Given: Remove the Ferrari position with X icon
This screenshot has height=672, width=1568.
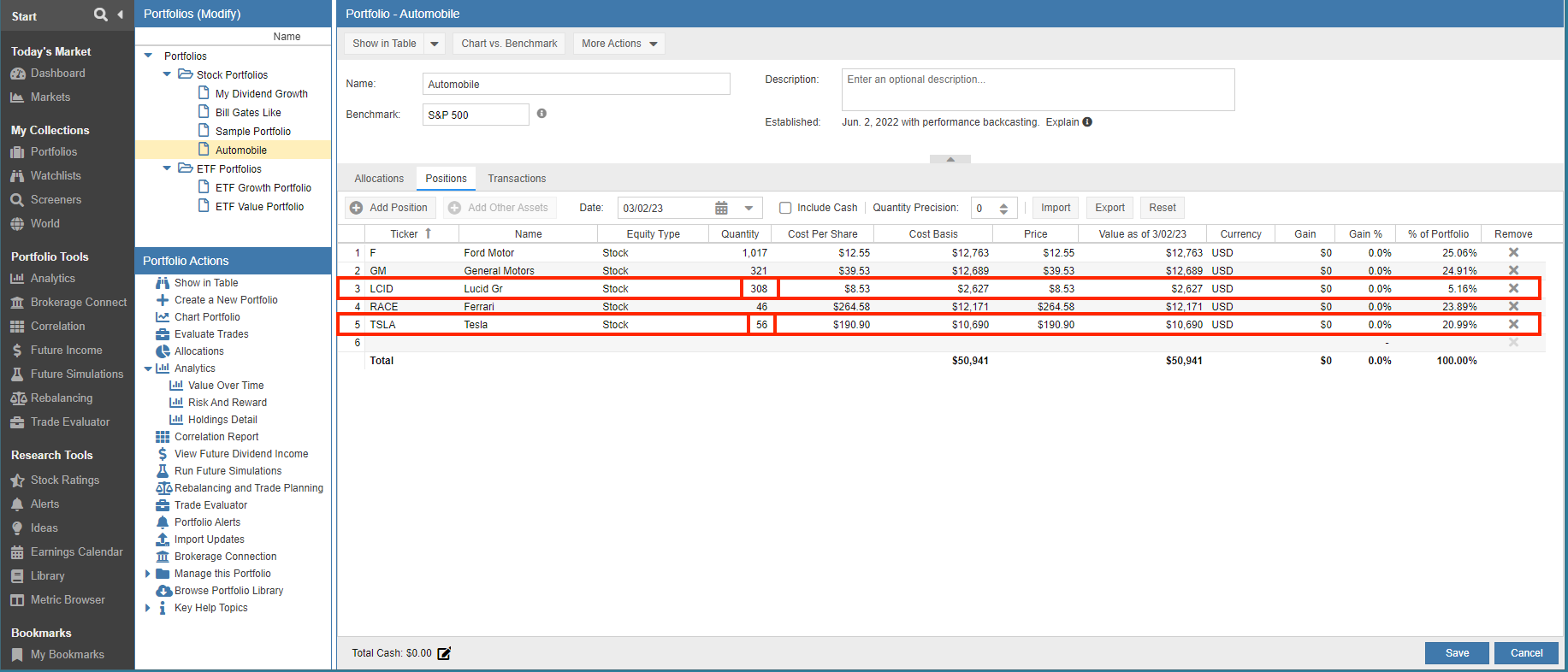Looking at the screenshot, I should (x=1513, y=306).
